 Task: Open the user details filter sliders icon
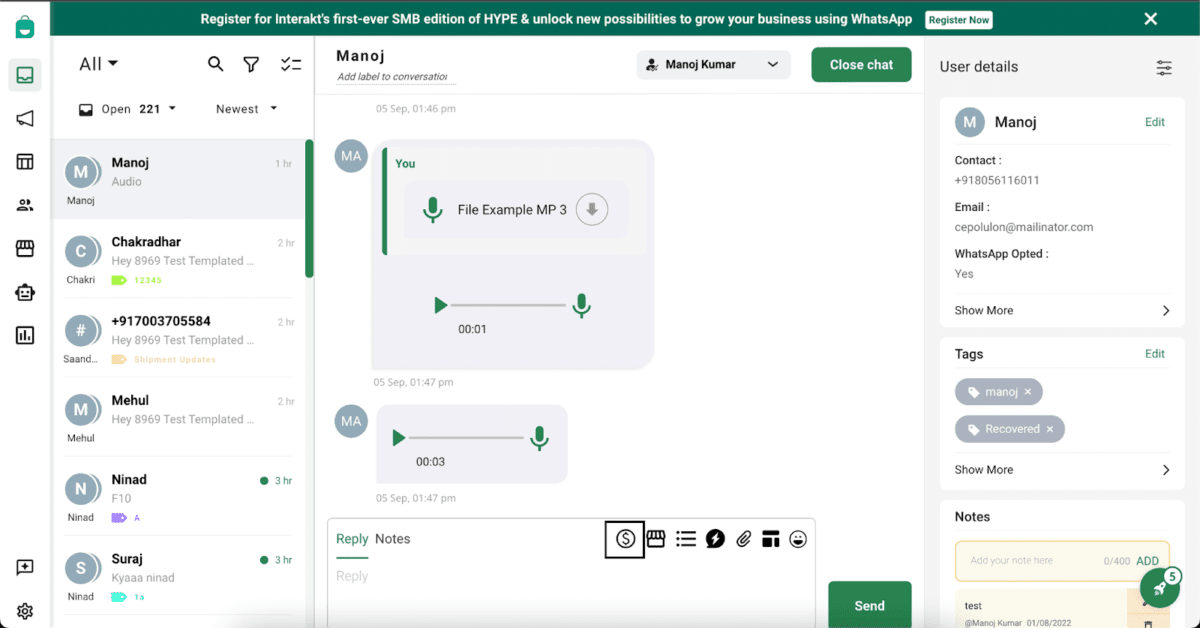point(1163,68)
